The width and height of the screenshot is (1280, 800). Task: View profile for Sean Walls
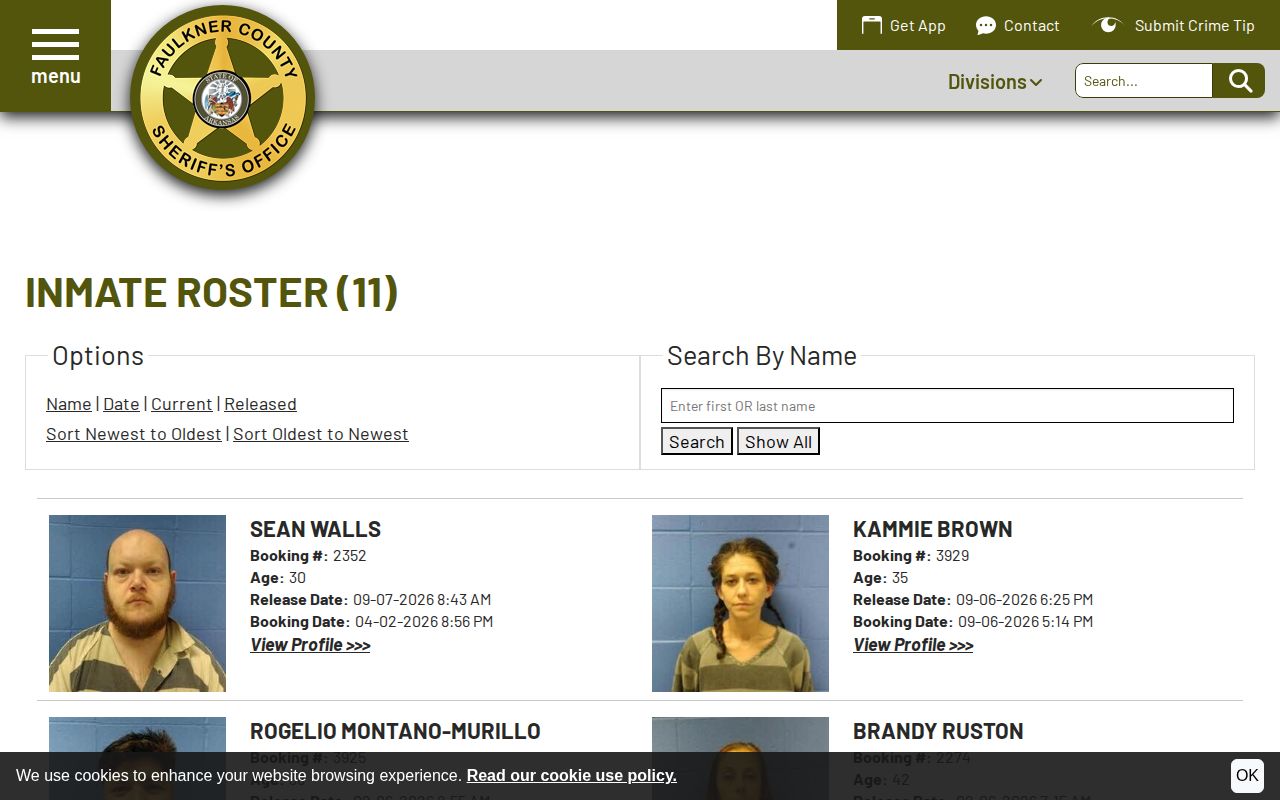[x=310, y=645]
